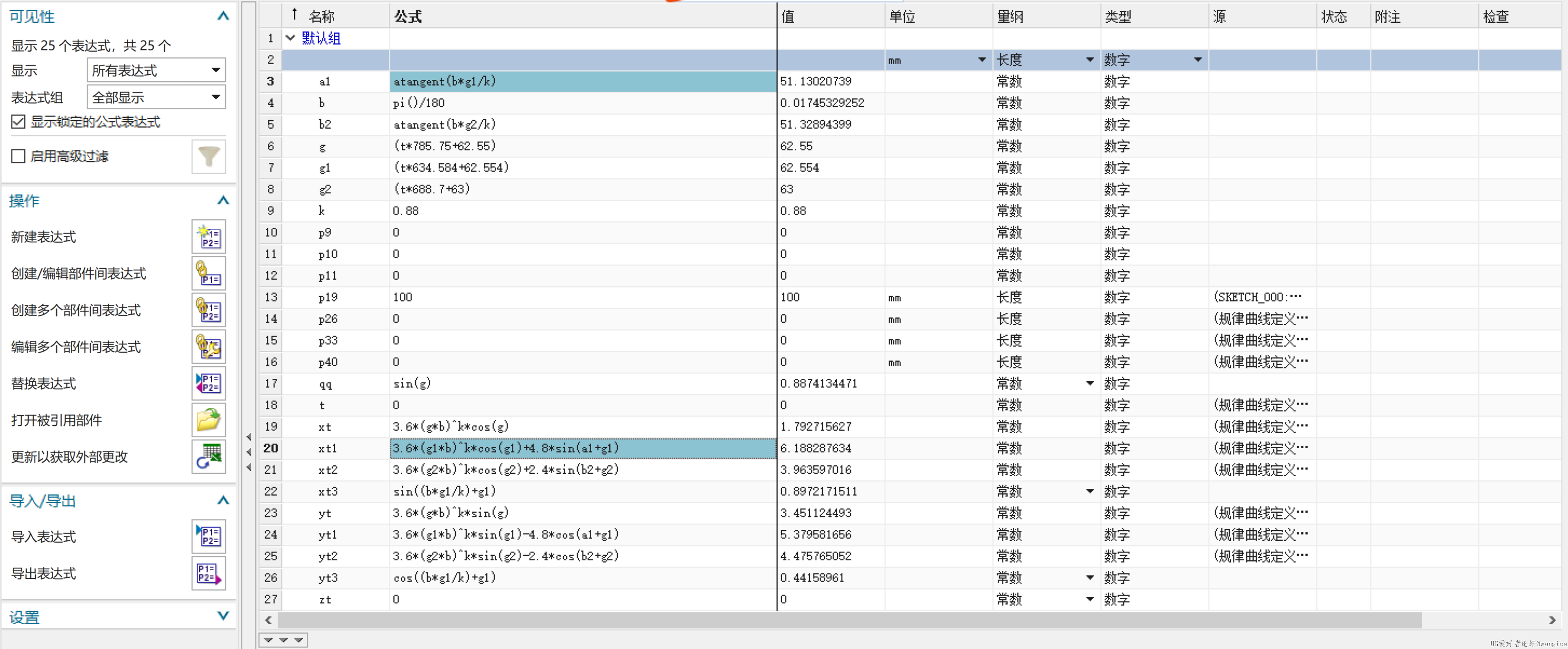Click the empty name cell in row 2
1568x649 pixels.
tap(335, 60)
